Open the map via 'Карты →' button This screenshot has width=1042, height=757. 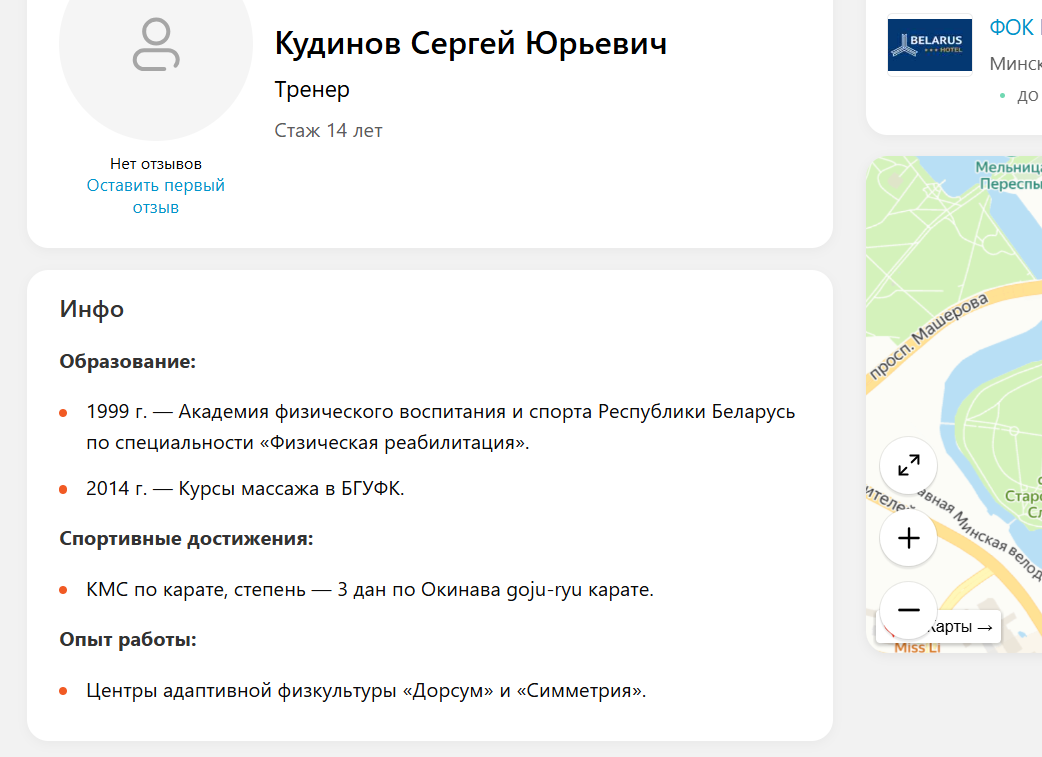point(961,627)
